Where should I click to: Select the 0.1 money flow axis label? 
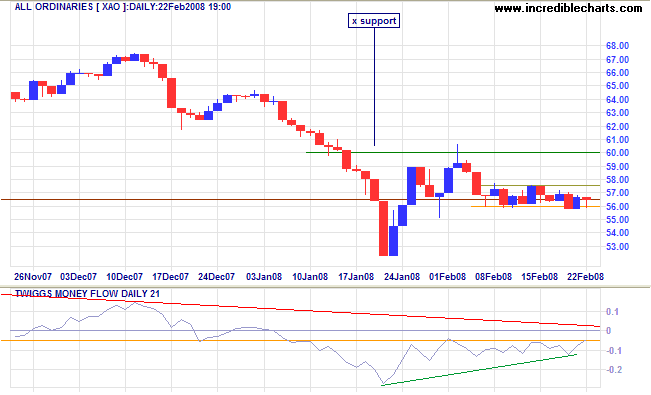pos(612,312)
